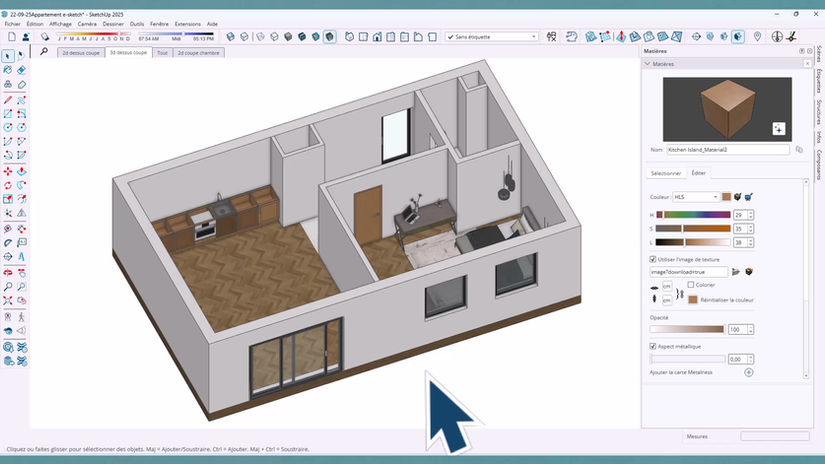This screenshot has height=464, width=825.
Task: Choose the Eraser tool
Action: click(22, 70)
